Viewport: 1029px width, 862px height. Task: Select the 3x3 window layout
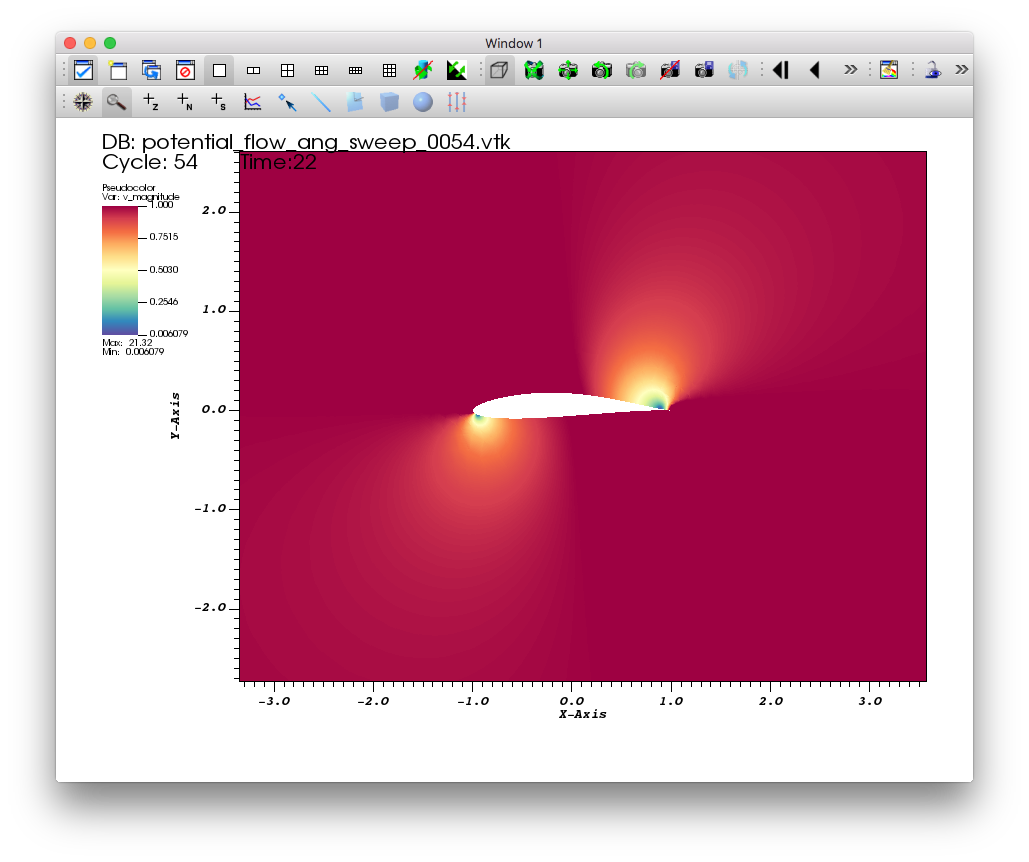coord(389,70)
